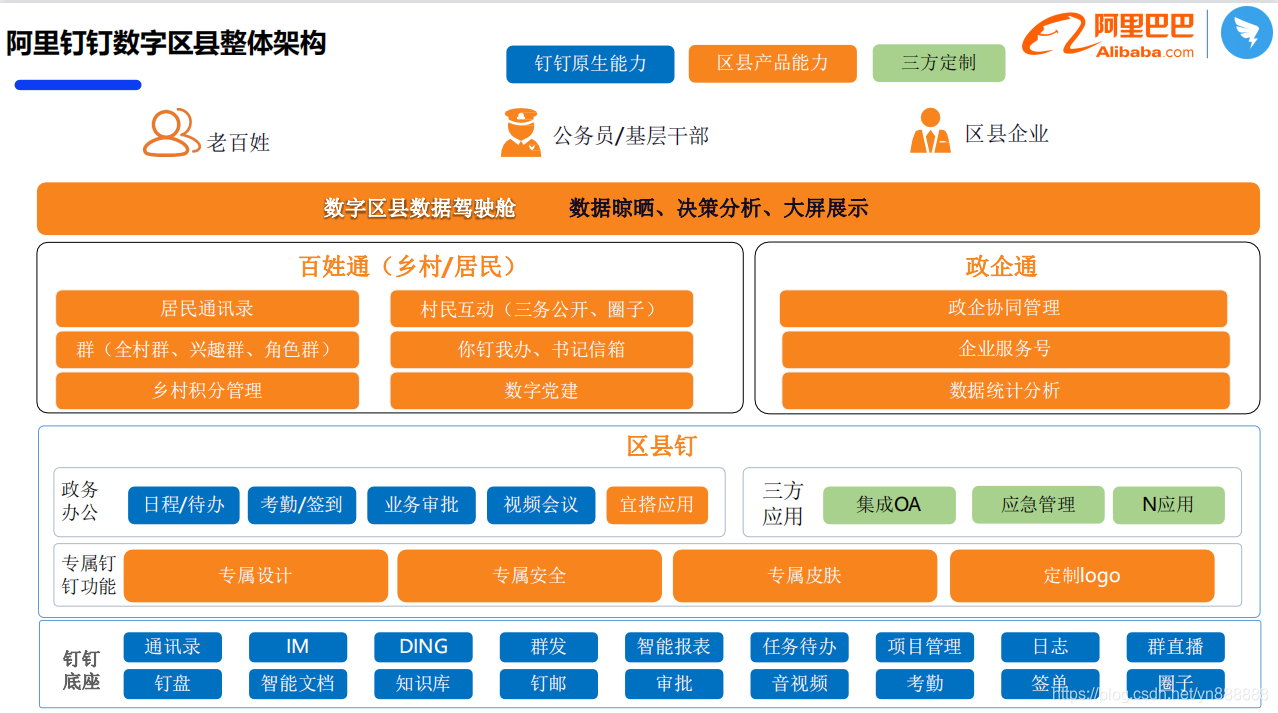1278x713 pixels.
Task: Open 数据统计分析 block
Action: [x=1005, y=391]
